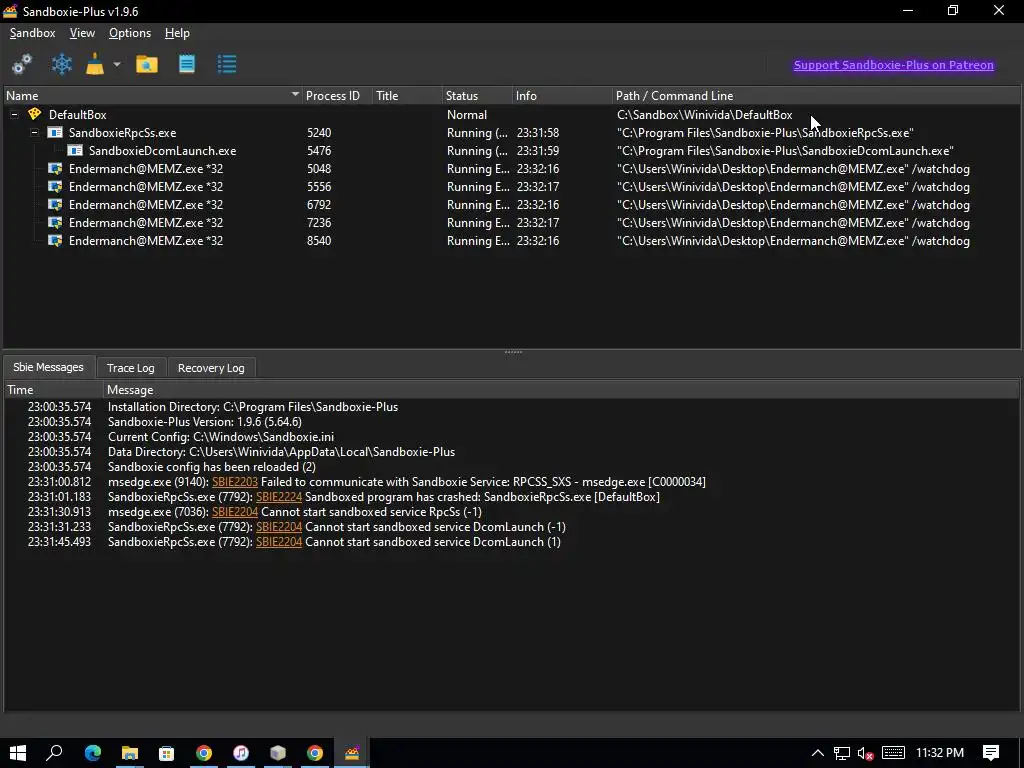Viewport: 1024px width, 768px height.
Task: Click the 'Current Config: C:\Windows\Sandboxie.ini' message
Action: point(221,437)
